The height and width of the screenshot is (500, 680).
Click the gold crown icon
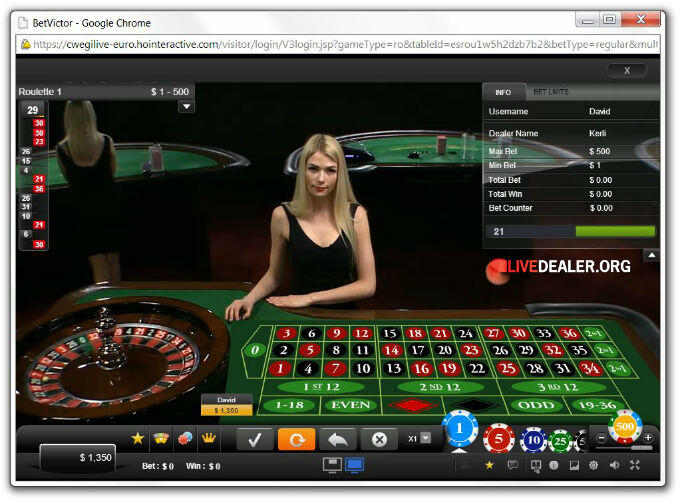click(209, 438)
